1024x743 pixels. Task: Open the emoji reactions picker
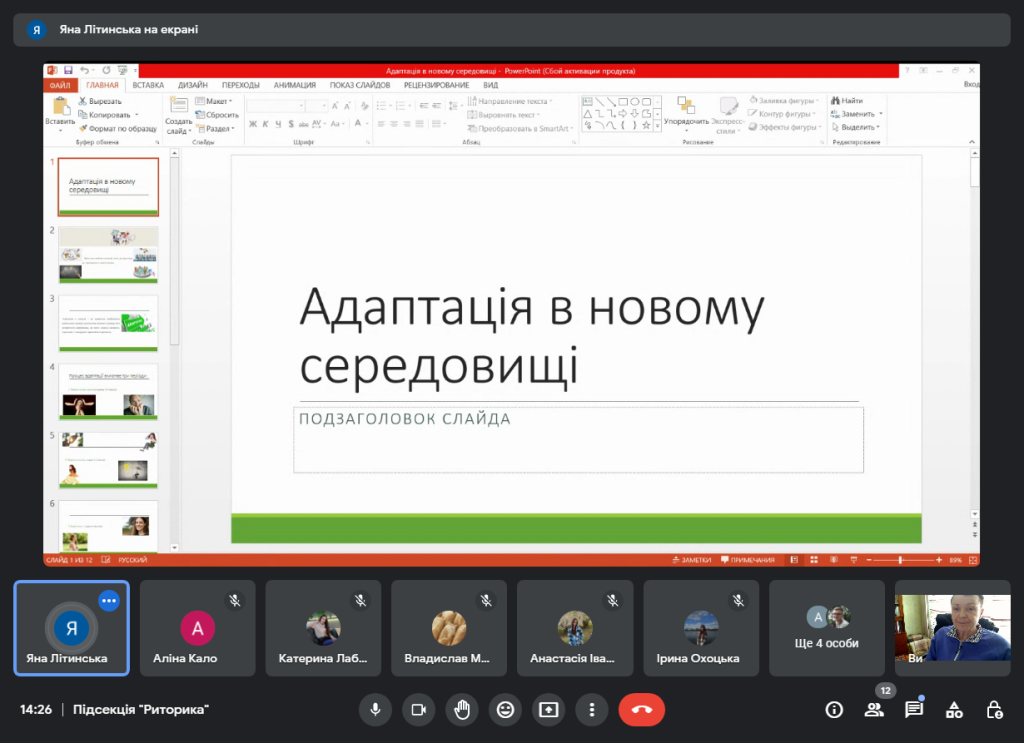coord(505,709)
